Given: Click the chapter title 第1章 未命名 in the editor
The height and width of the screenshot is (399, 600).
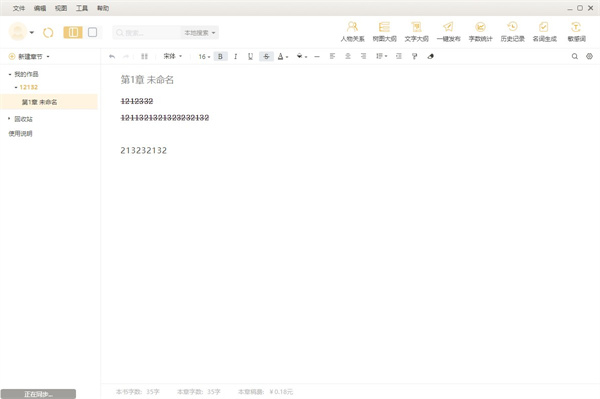Looking at the screenshot, I should point(147,80).
